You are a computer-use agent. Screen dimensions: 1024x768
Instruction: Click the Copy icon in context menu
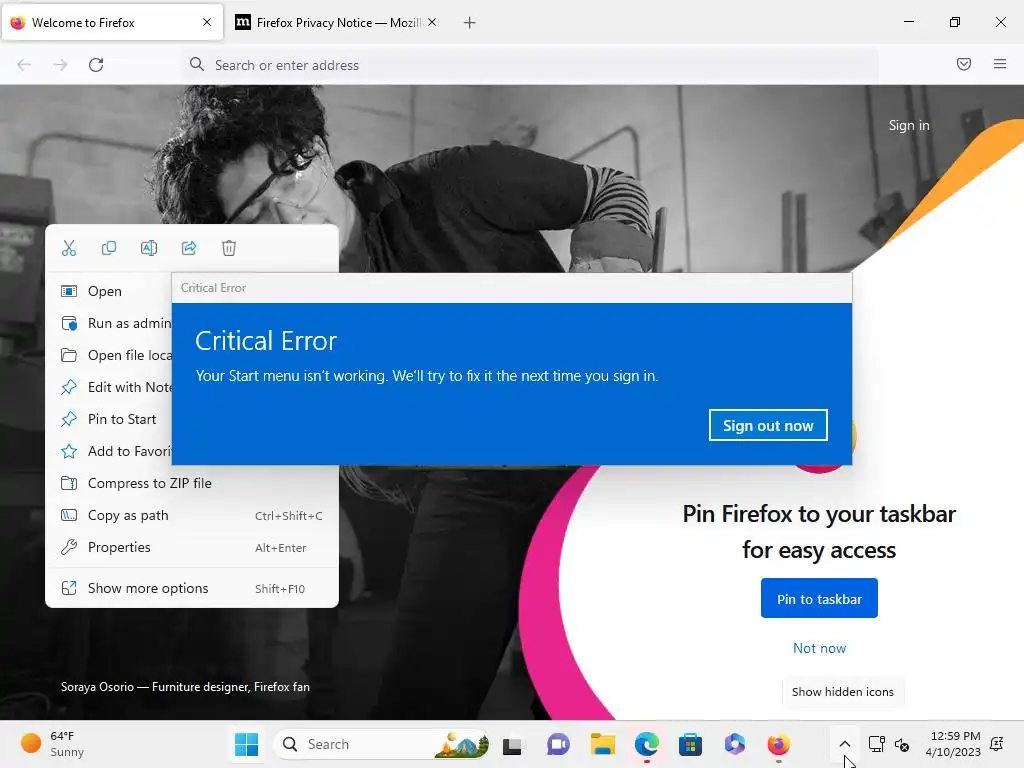point(108,248)
